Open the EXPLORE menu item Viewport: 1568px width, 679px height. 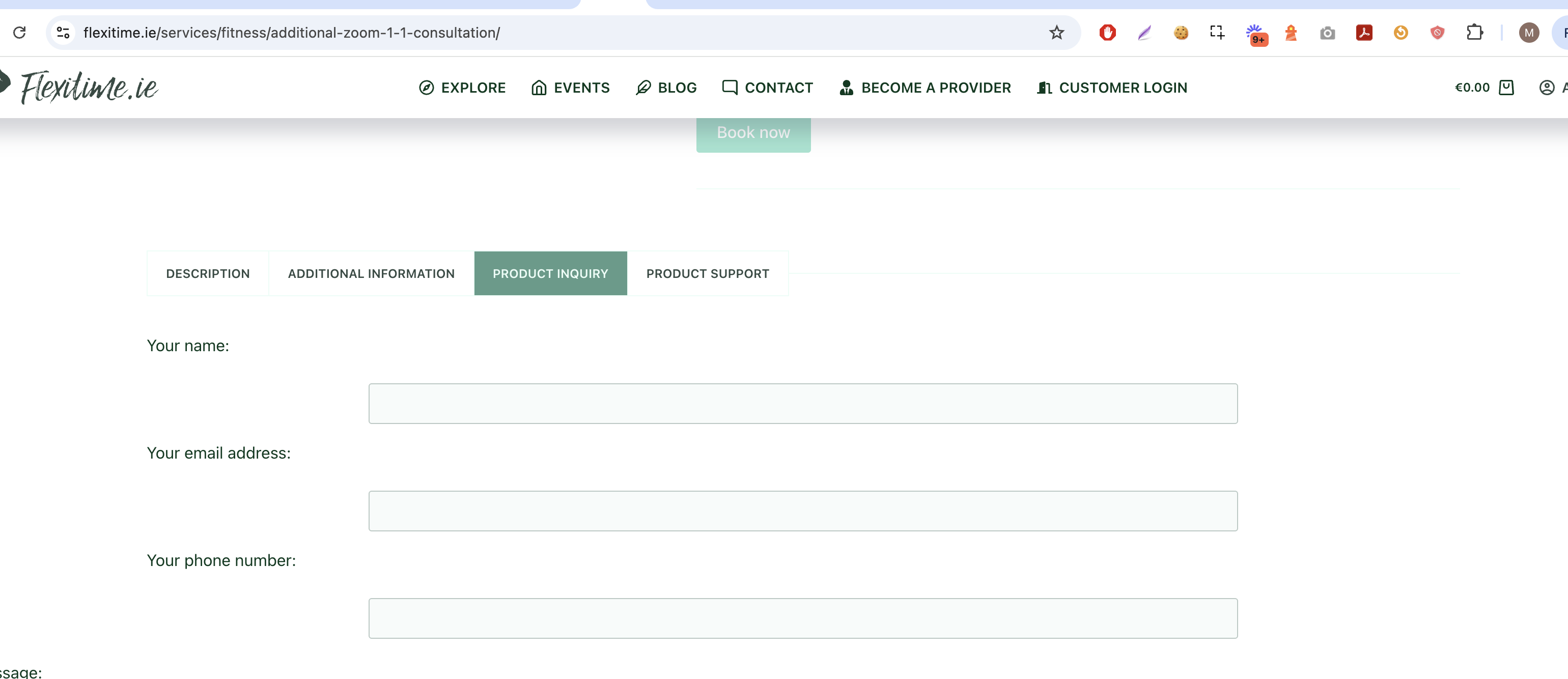[462, 88]
